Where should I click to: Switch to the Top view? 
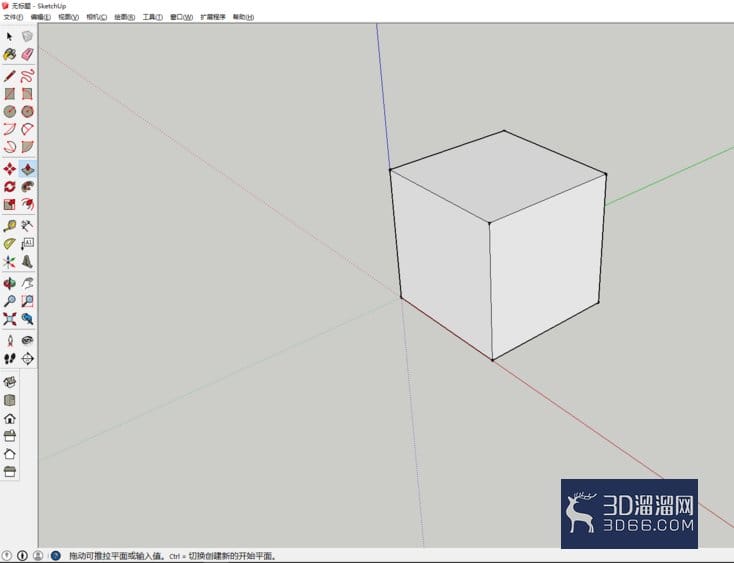(9, 400)
